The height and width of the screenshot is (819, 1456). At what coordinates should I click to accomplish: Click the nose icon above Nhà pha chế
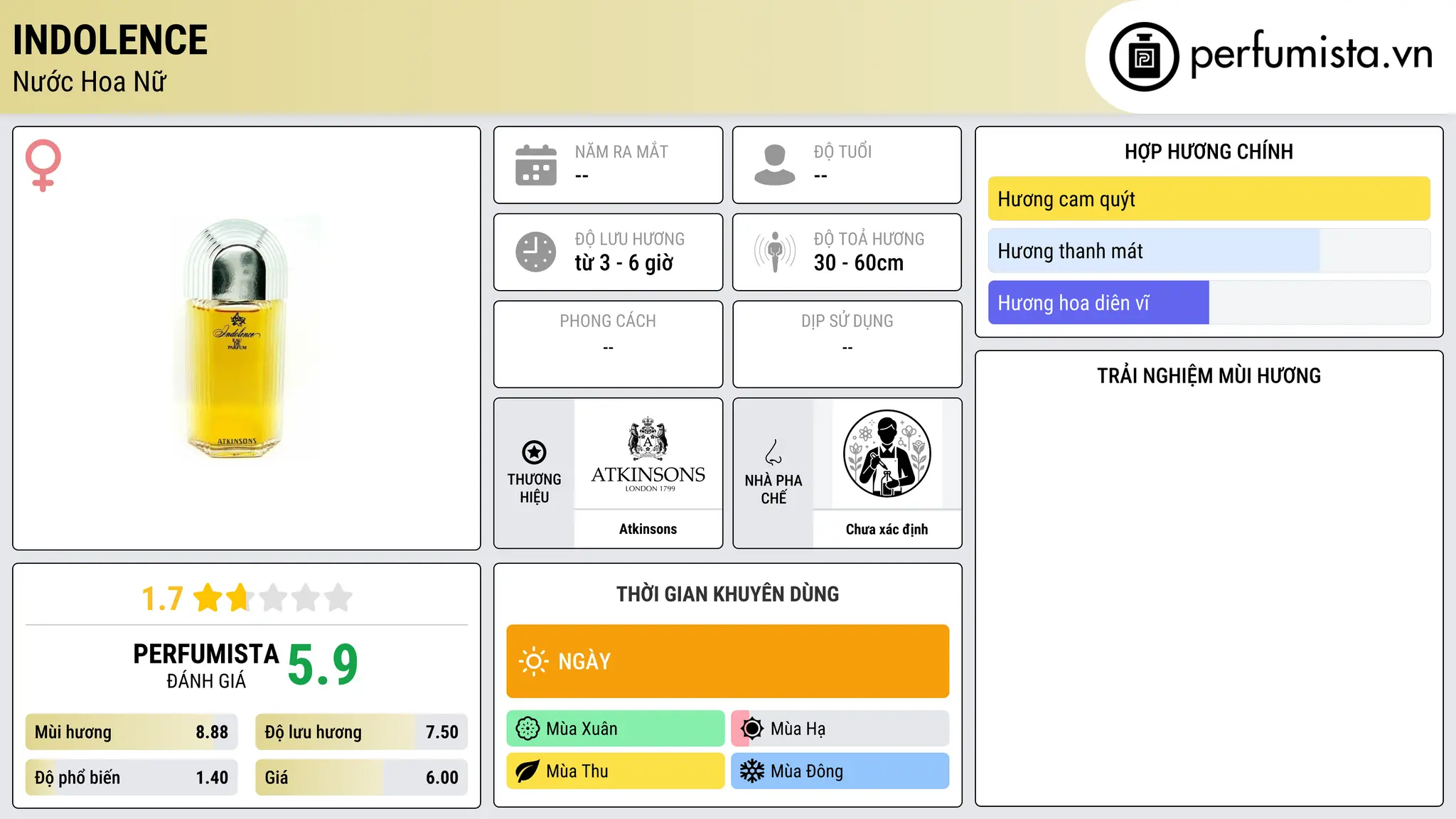tap(773, 452)
